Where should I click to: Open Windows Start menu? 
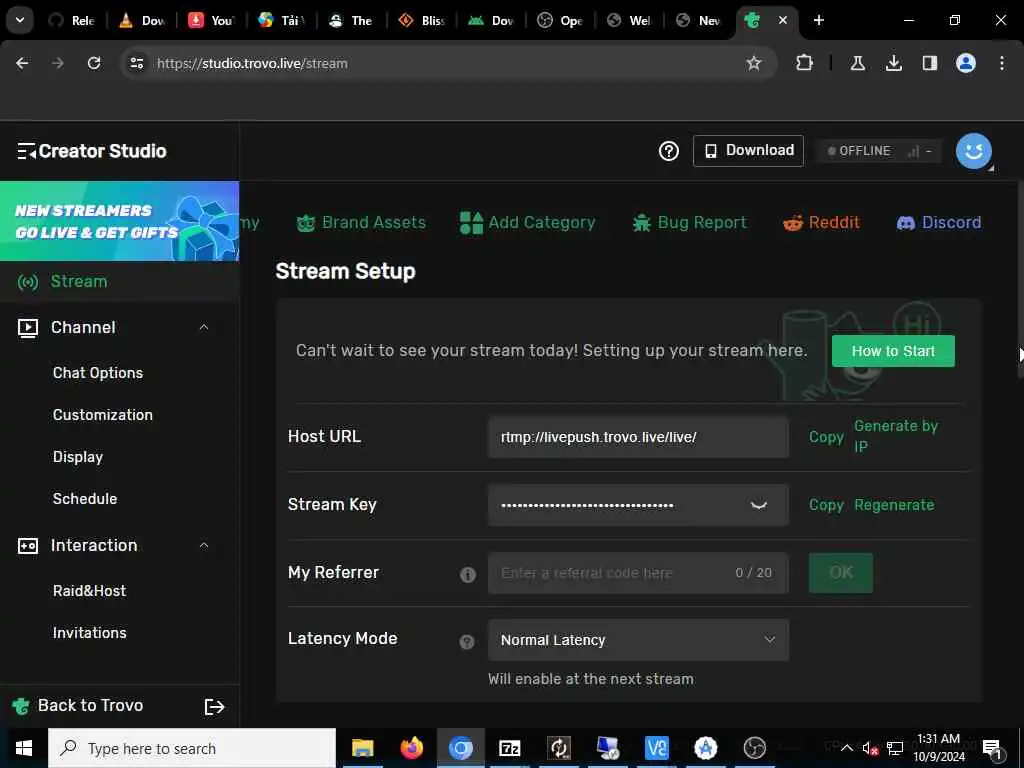24,748
